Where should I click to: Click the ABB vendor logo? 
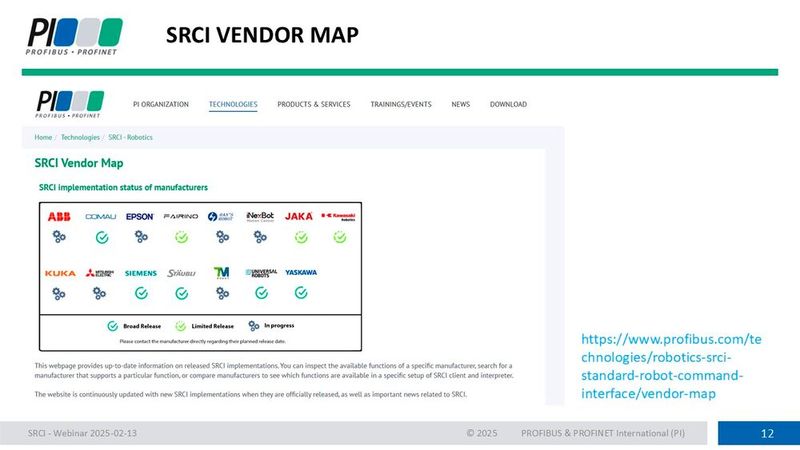59,217
